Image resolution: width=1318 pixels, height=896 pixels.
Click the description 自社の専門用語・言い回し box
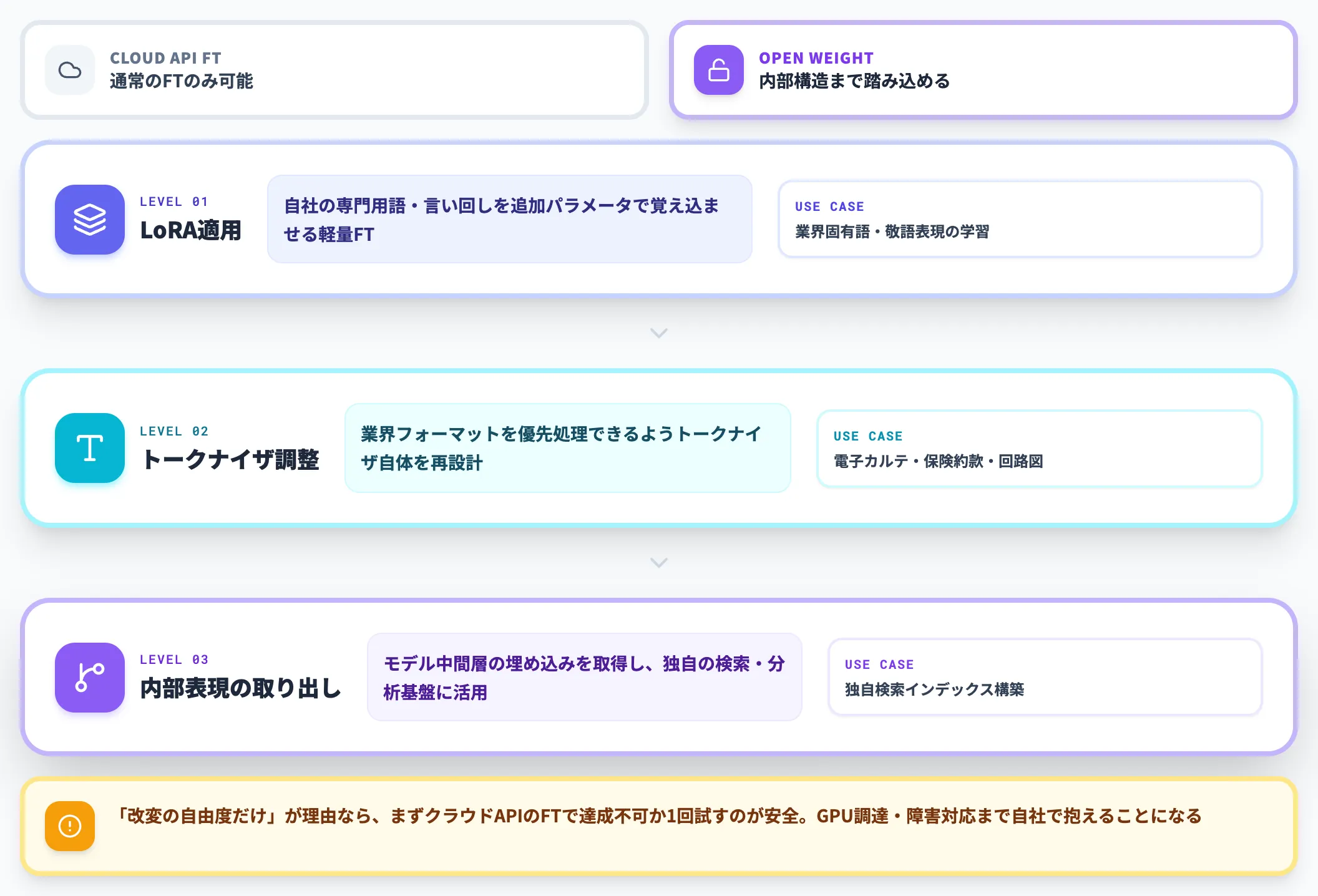510,219
